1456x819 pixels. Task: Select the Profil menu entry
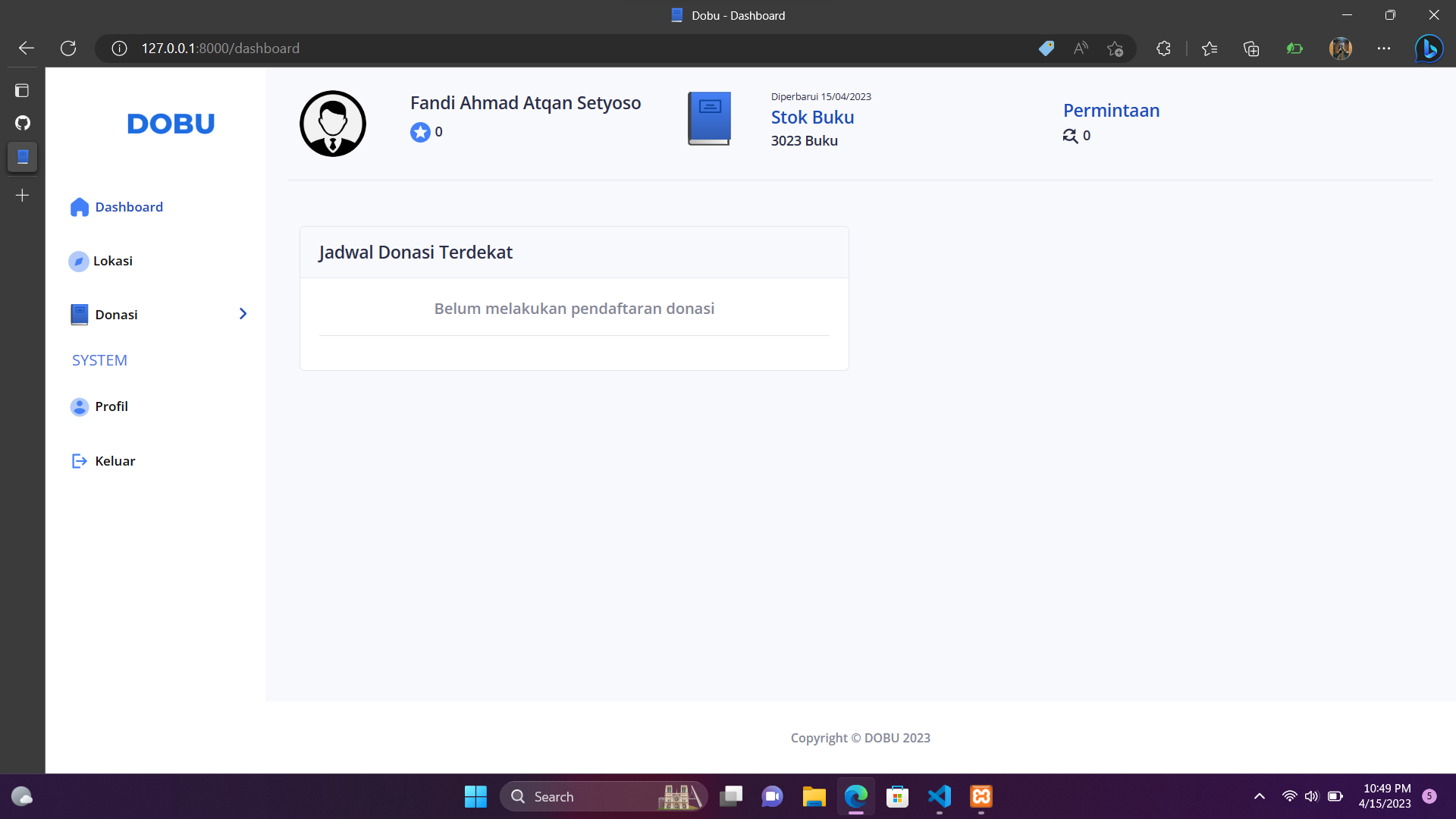pyautogui.click(x=111, y=406)
